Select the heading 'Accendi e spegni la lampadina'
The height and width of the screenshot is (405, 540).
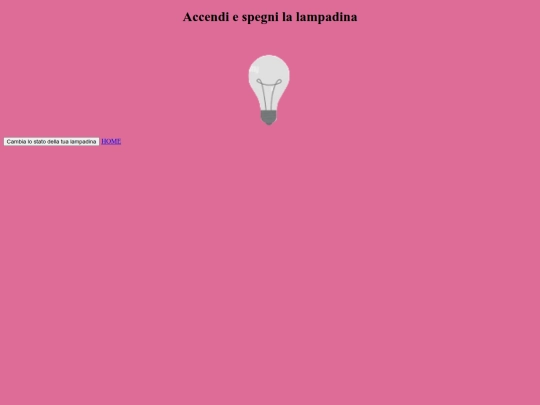[270, 17]
